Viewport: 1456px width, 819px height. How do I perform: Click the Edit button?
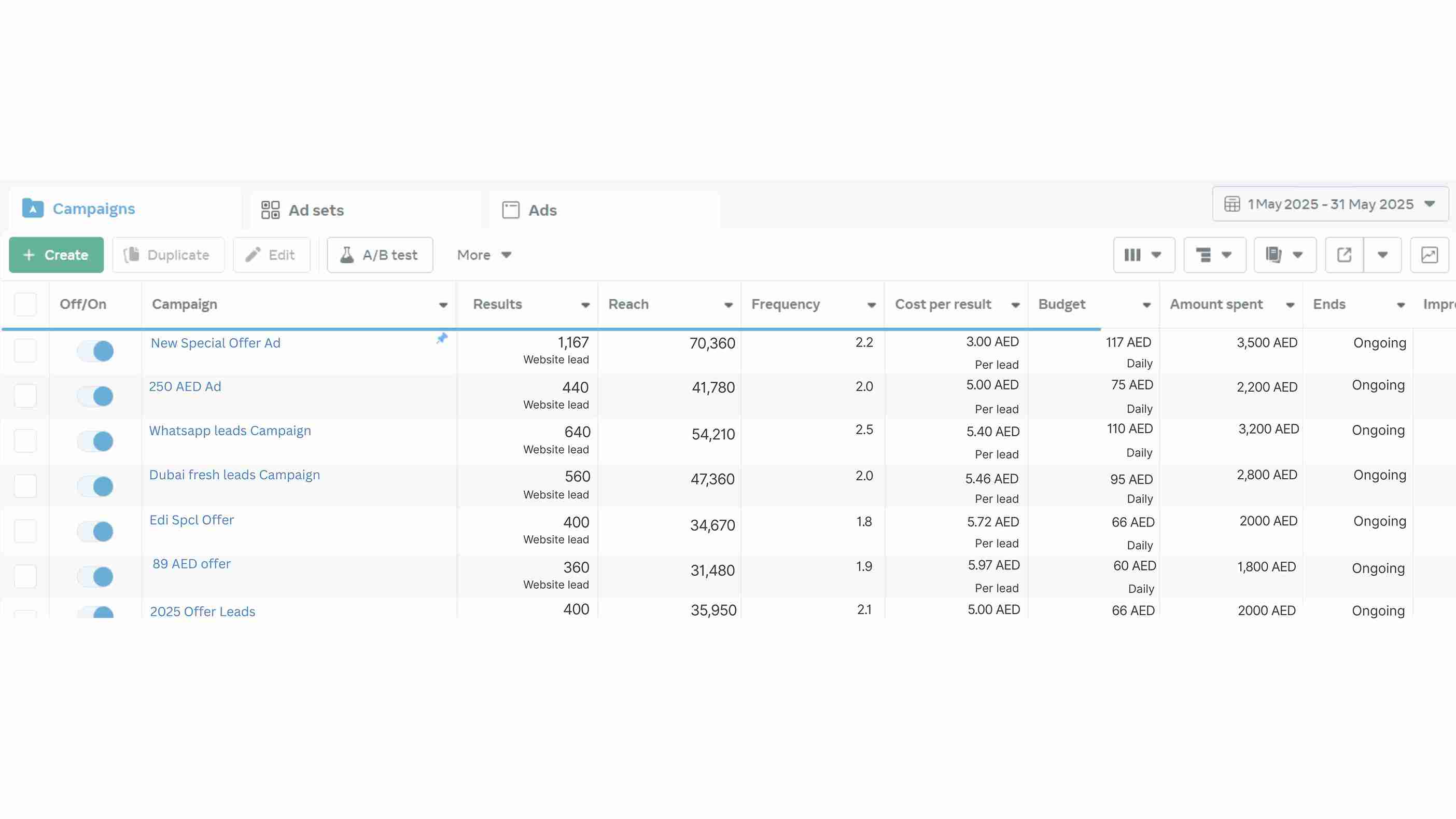point(272,255)
